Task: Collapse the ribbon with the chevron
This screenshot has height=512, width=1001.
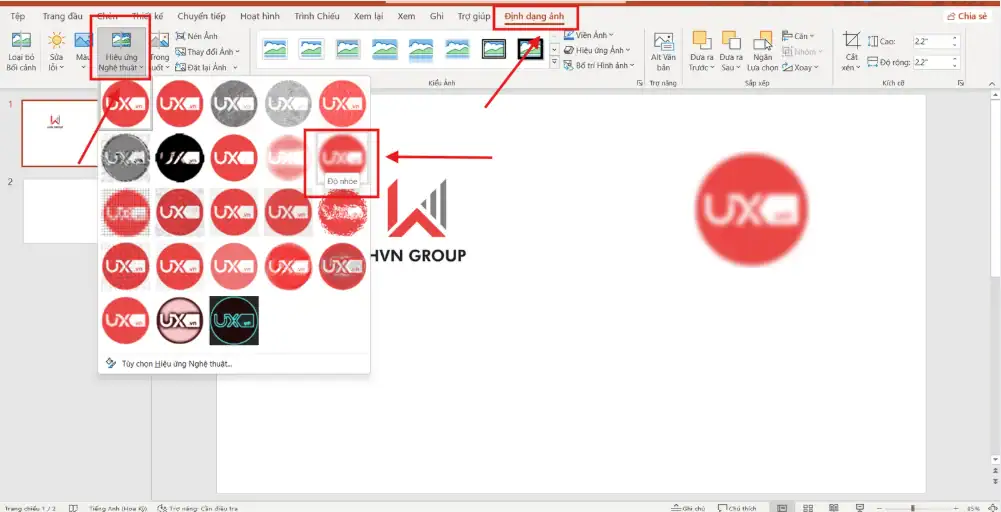Action: click(x=991, y=84)
